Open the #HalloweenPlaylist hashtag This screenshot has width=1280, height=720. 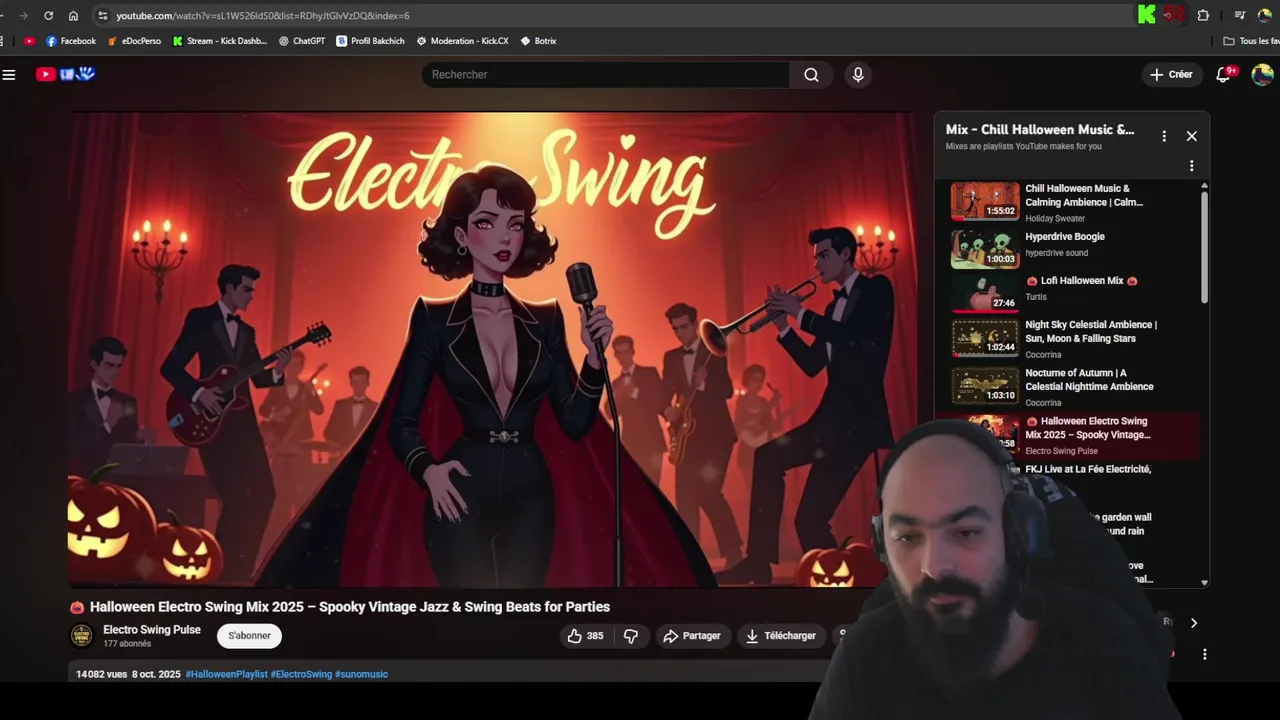pyautogui.click(x=227, y=674)
